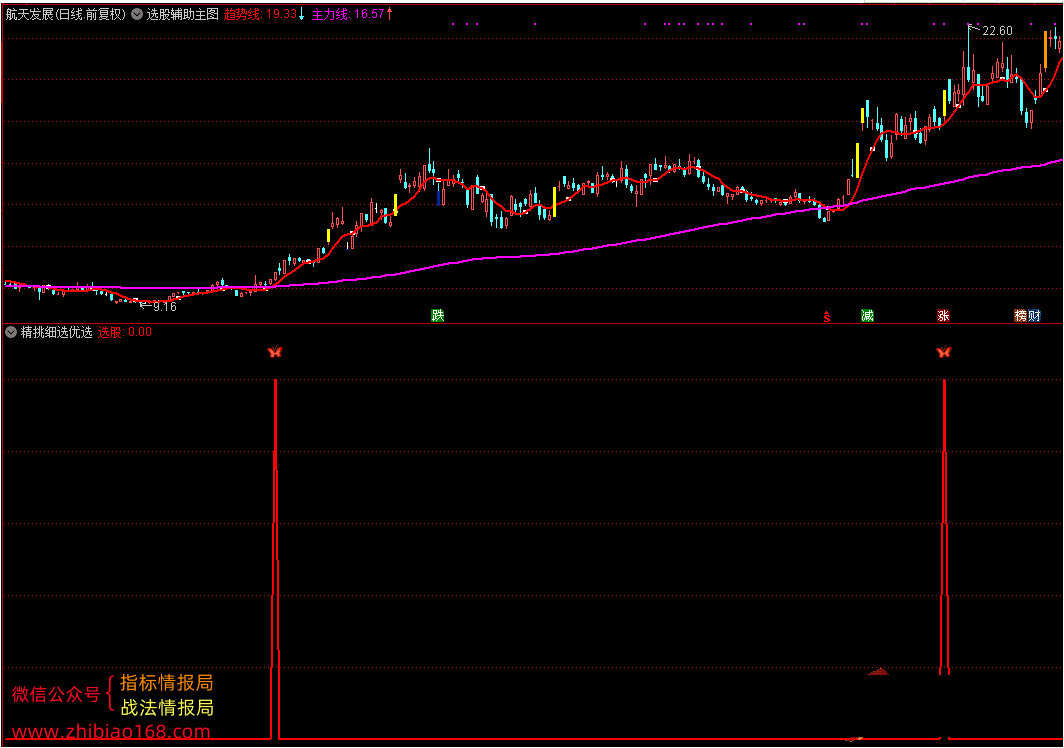Image resolution: width=1064 pixels, height=748 pixels.
Task: Open the dropdown beside 航天发展 chart title
Action: 137,14
